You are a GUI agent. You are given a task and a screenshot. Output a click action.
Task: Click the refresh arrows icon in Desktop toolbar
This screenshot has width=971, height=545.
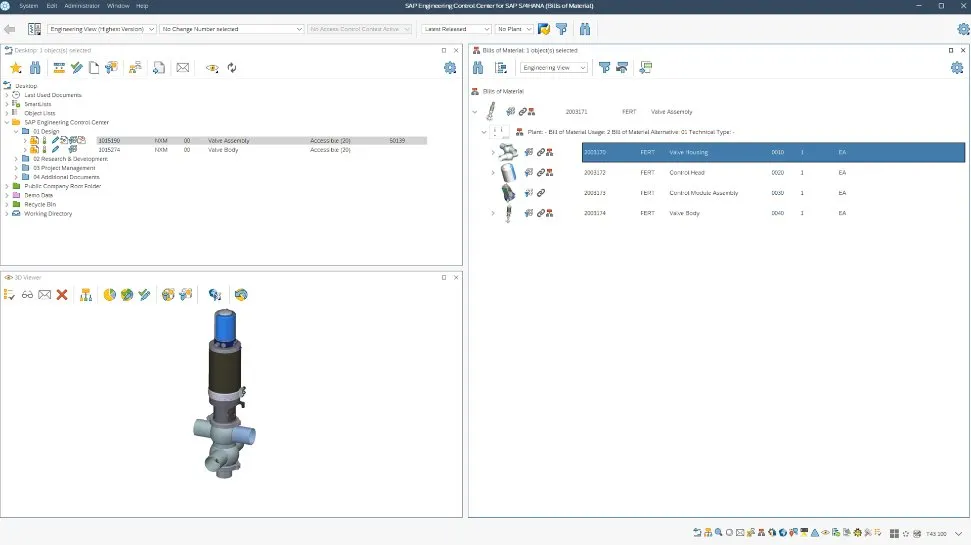coord(232,68)
